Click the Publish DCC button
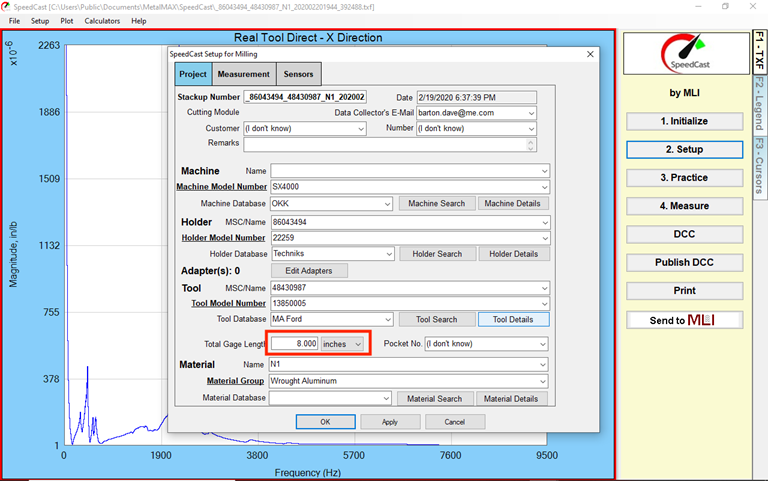The image size is (768, 481). [684, 263]
